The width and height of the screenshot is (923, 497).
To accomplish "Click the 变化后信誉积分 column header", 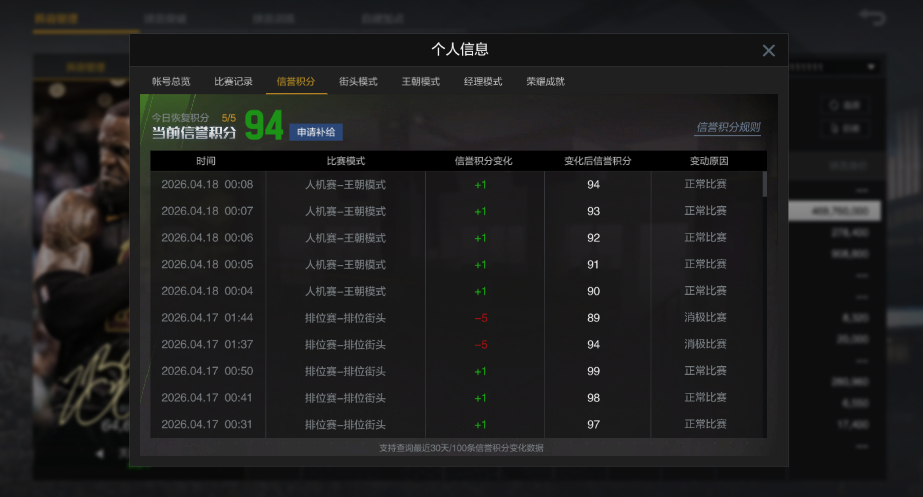I will [x=597, y=161].
